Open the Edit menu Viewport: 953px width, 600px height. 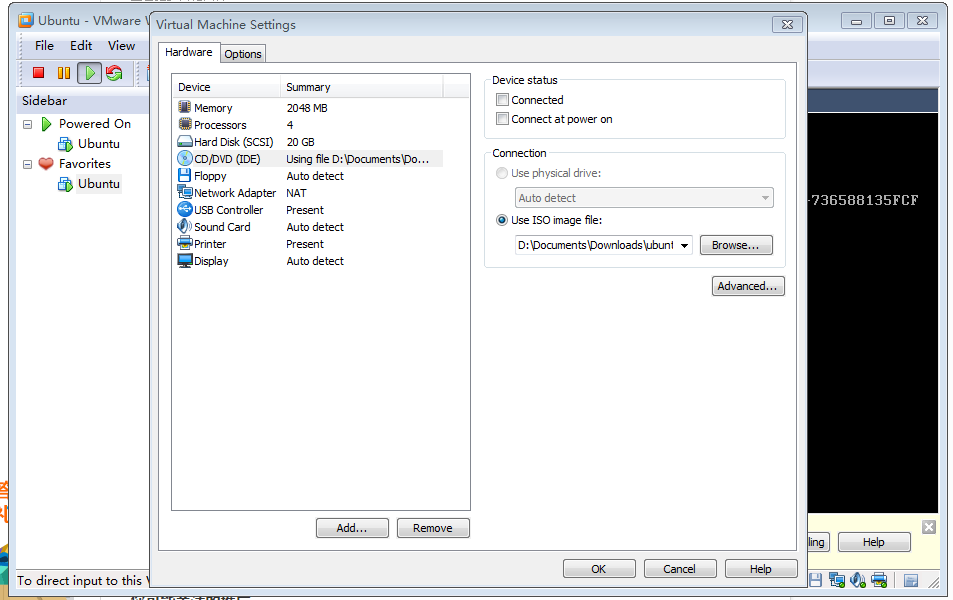[81, 46]
